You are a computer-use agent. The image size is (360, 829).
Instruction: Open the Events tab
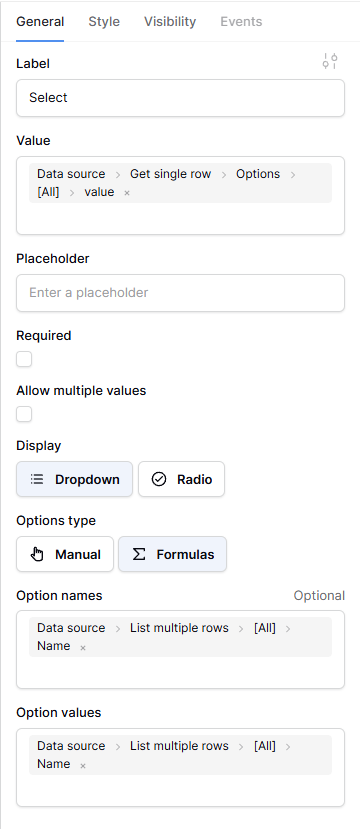(241, 22)
